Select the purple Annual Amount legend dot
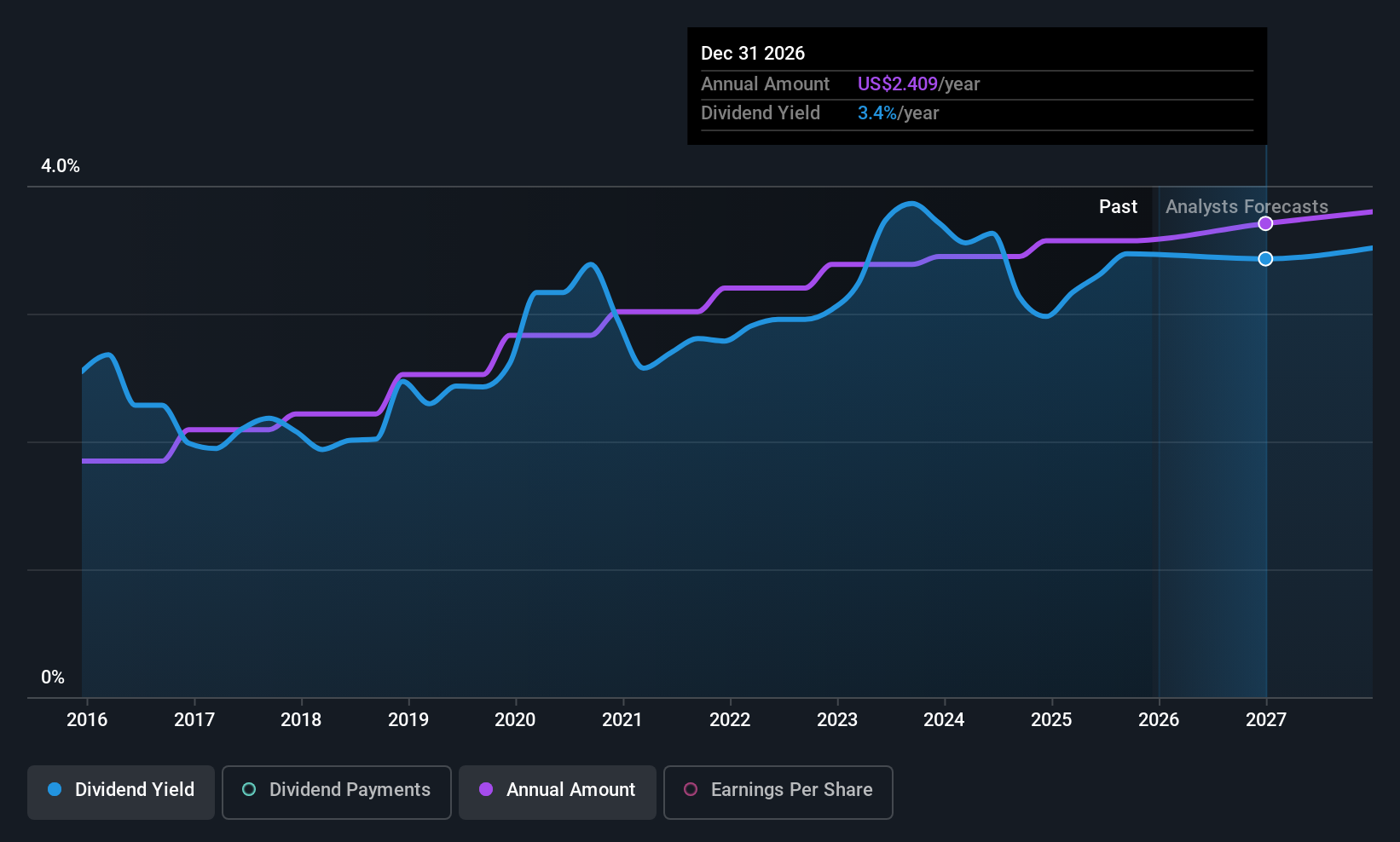This screenshot has width=1400, height=842. click(x=485, y=790)
